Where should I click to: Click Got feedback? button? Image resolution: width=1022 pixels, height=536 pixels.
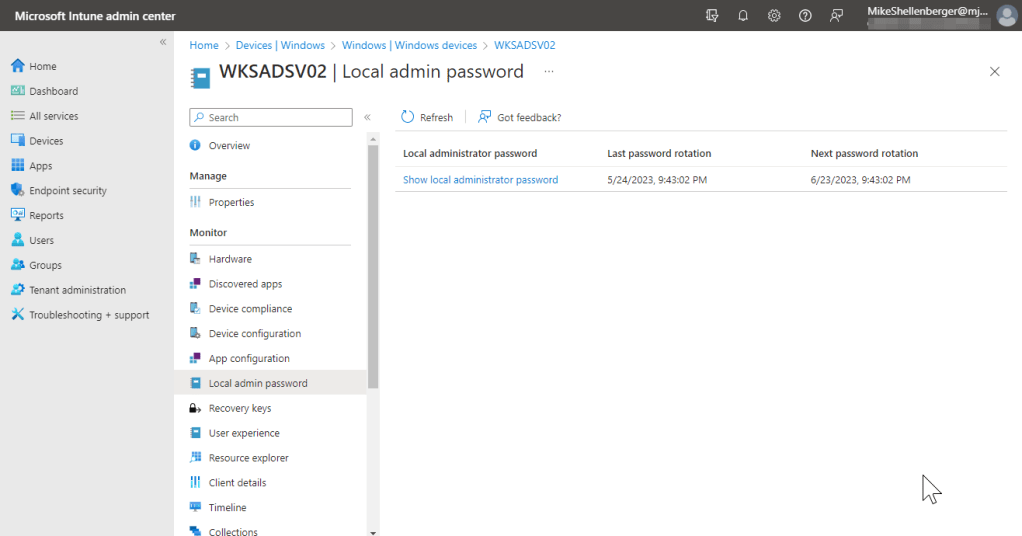[519, 117]
